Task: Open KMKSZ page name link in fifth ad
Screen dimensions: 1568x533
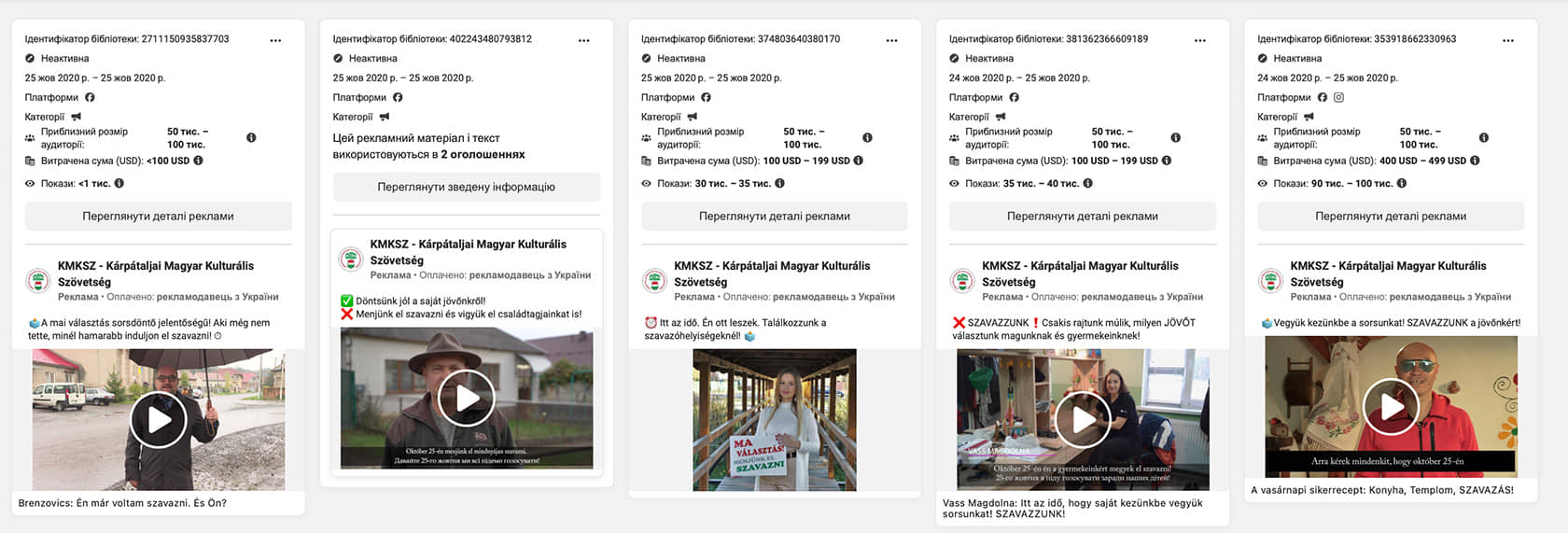Action: tap(1387, 273)
